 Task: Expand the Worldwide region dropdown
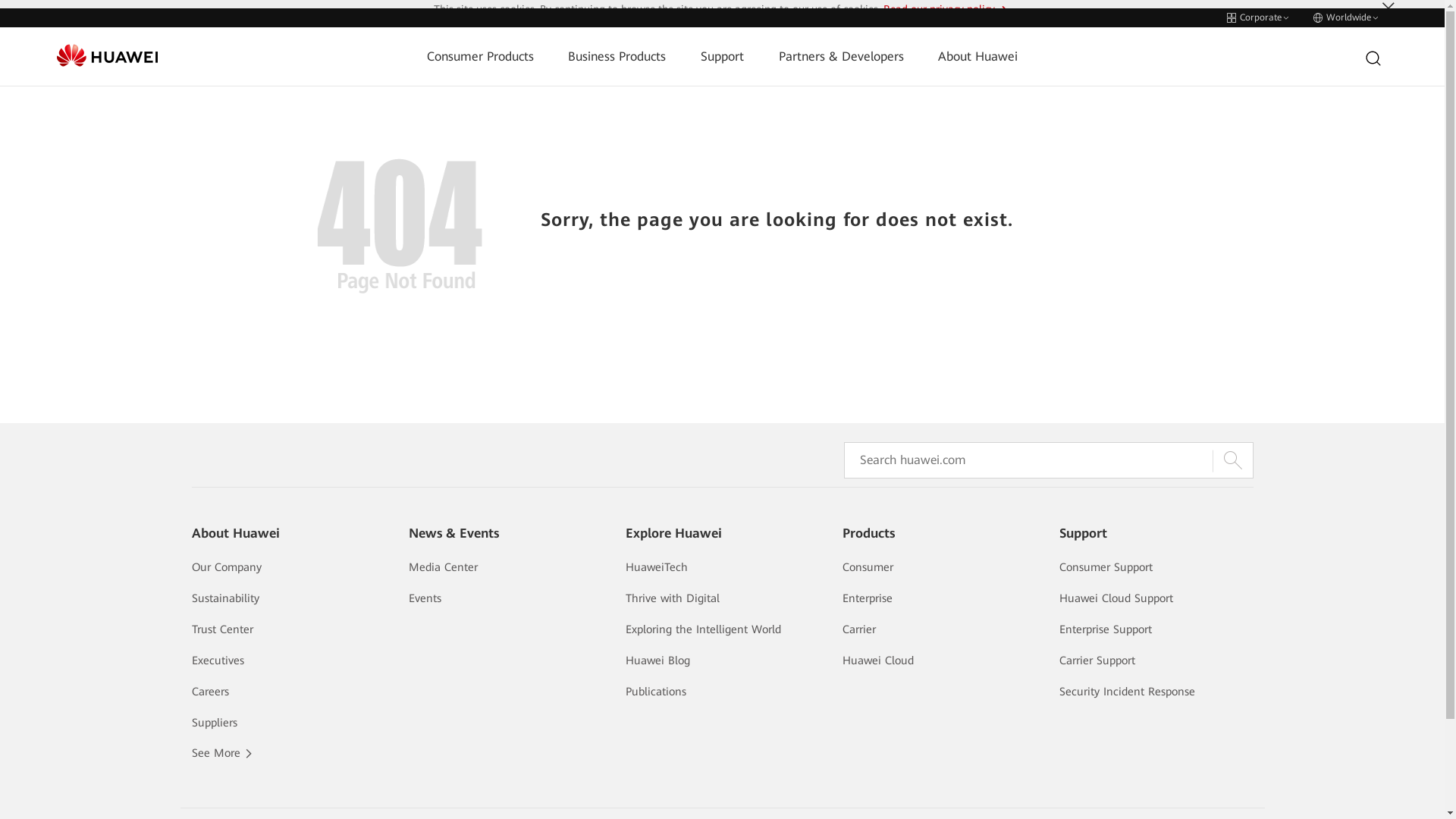(1345, 17)
